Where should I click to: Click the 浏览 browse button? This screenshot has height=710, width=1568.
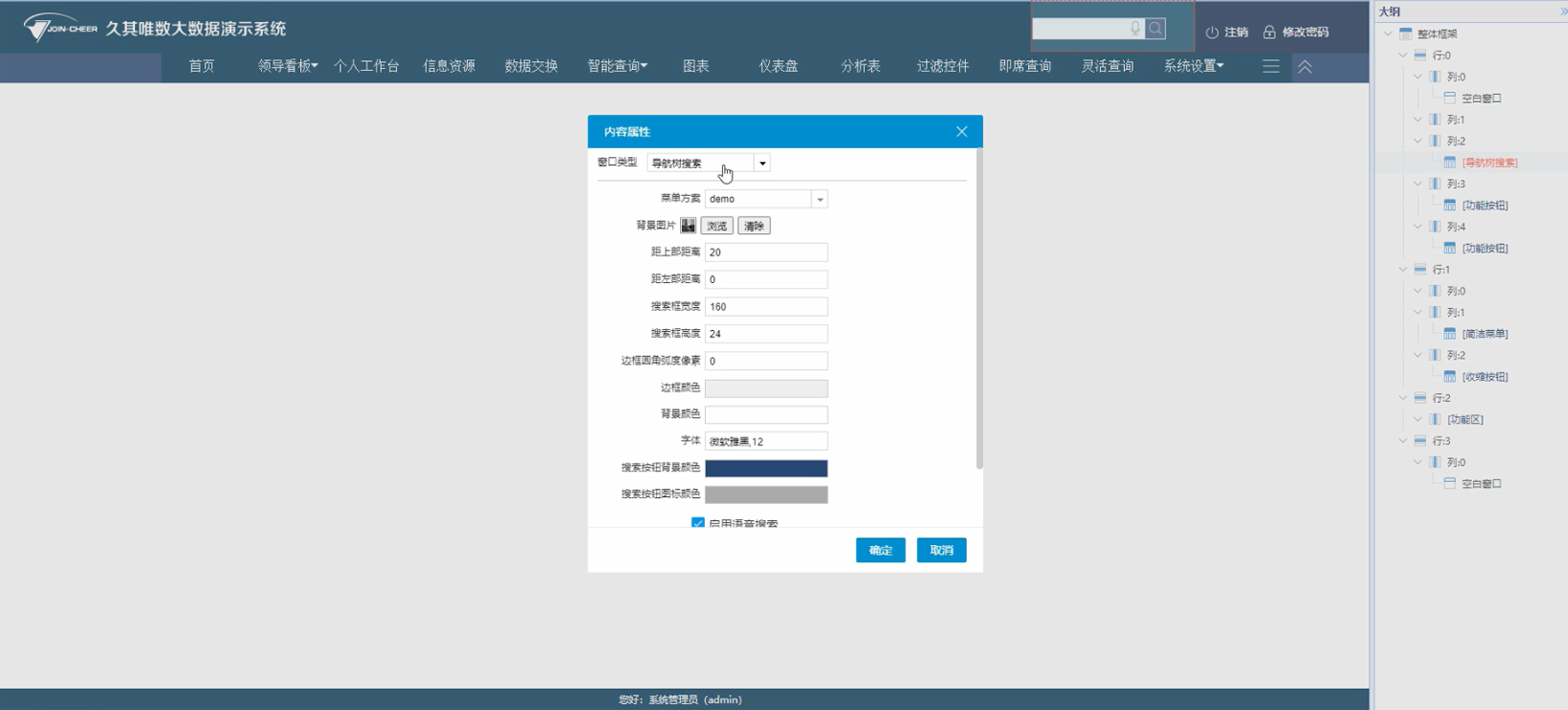pos(716,225)
